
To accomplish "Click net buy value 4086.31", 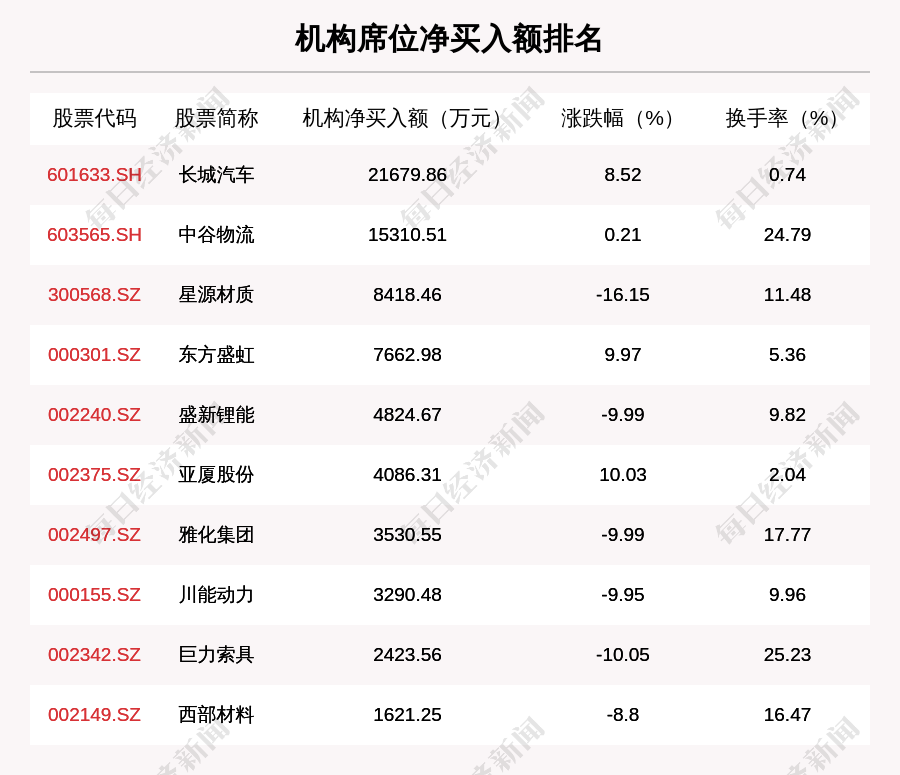I will pos(407,475).
